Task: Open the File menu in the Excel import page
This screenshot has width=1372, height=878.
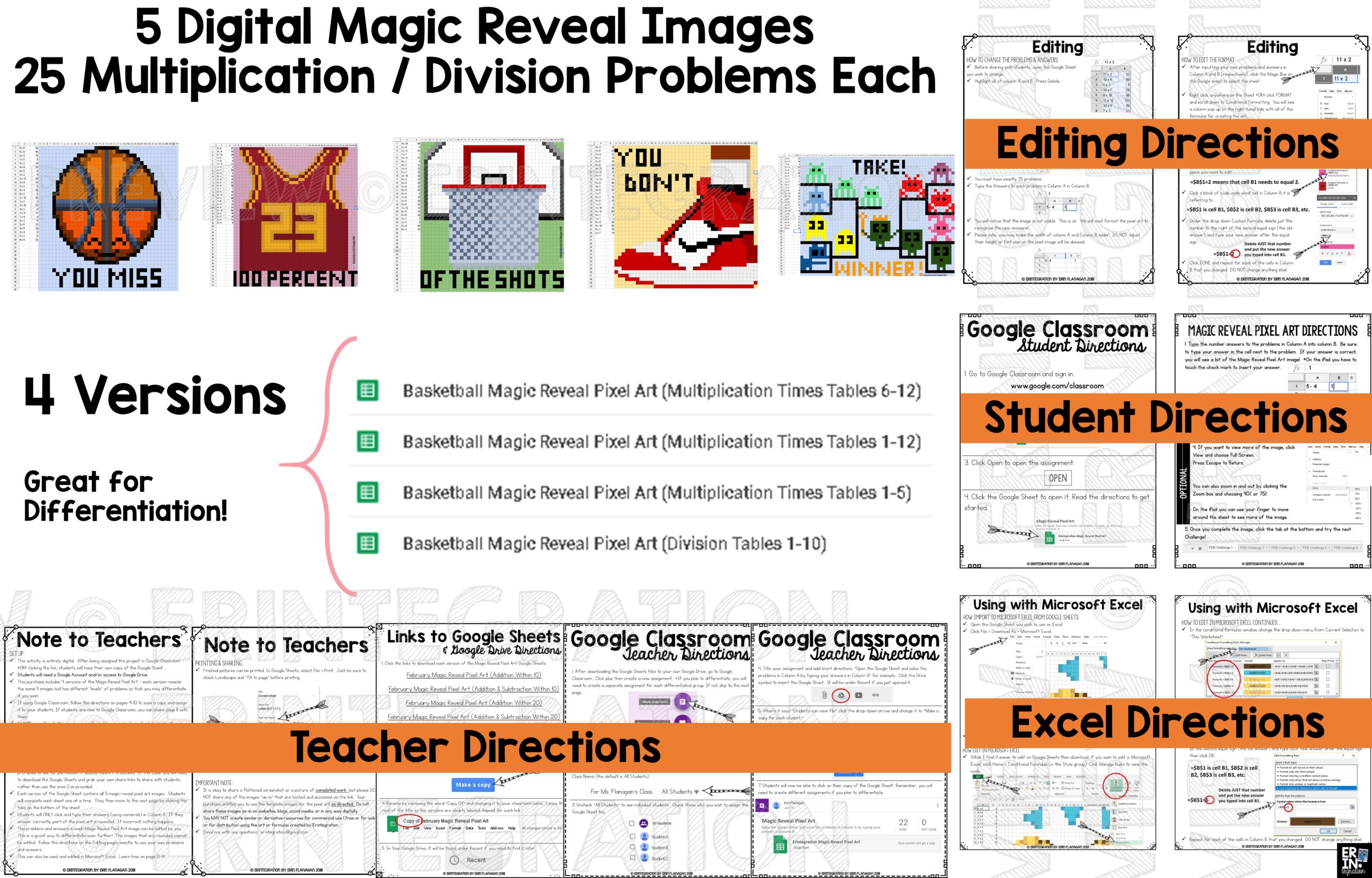Action: point(1012,637)
